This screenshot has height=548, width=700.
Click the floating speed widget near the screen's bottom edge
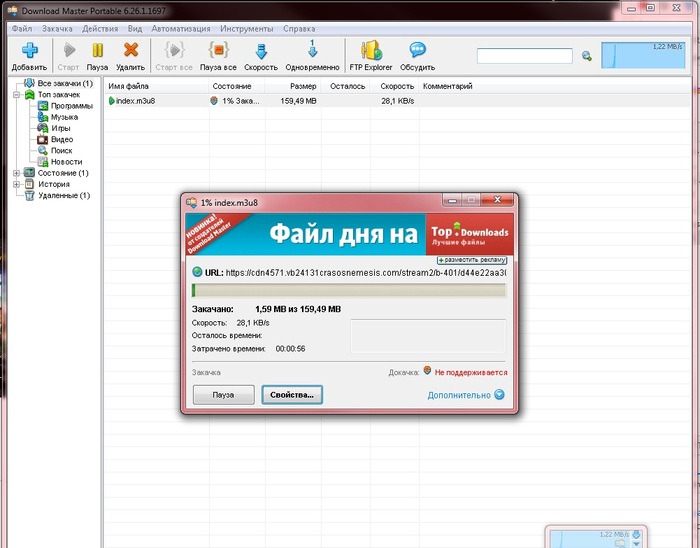tap(596, 537)
